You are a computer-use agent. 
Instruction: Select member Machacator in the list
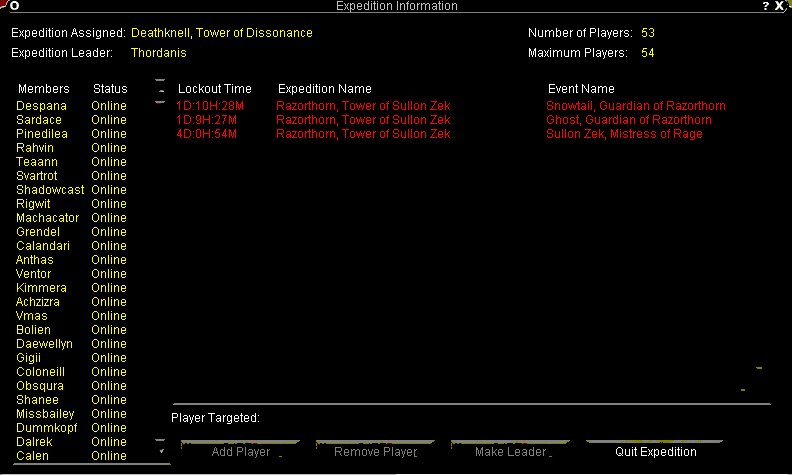(x=47, y=218)
